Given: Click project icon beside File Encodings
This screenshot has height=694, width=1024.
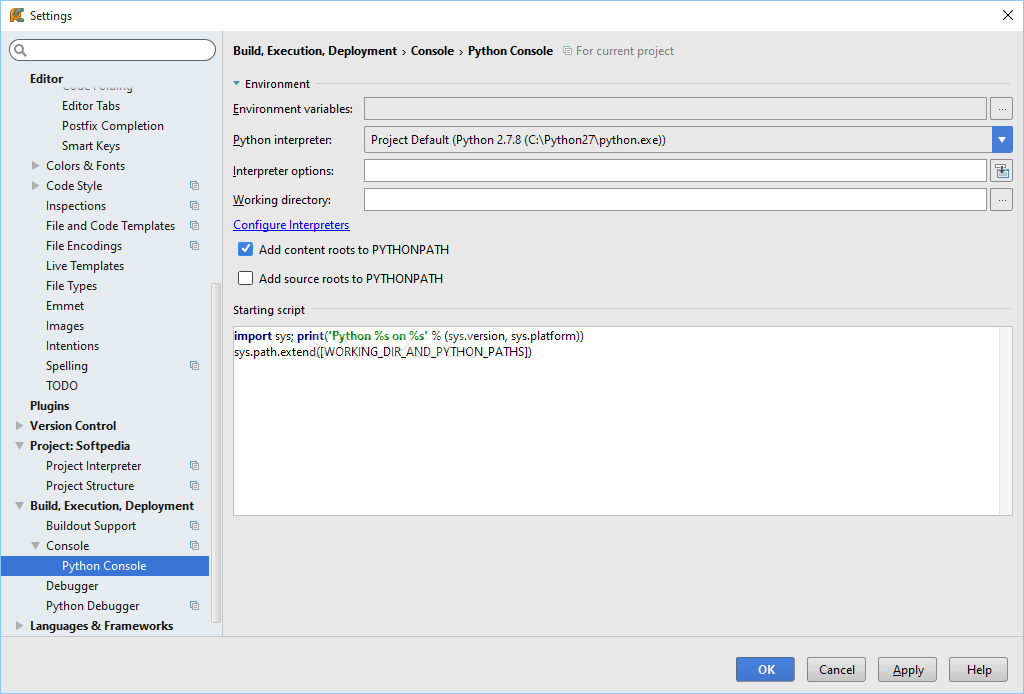Looking at the screenshot, I should point(194,245).
